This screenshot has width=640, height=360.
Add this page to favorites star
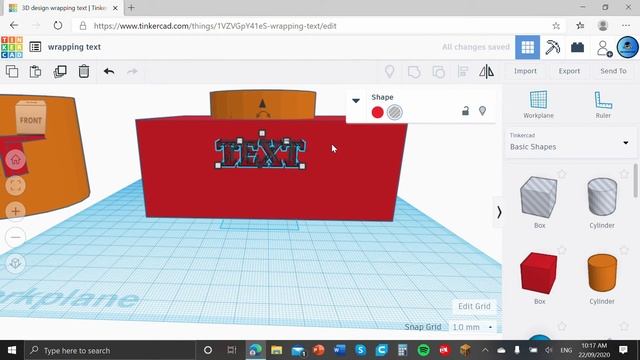click(x=556, y=26)
